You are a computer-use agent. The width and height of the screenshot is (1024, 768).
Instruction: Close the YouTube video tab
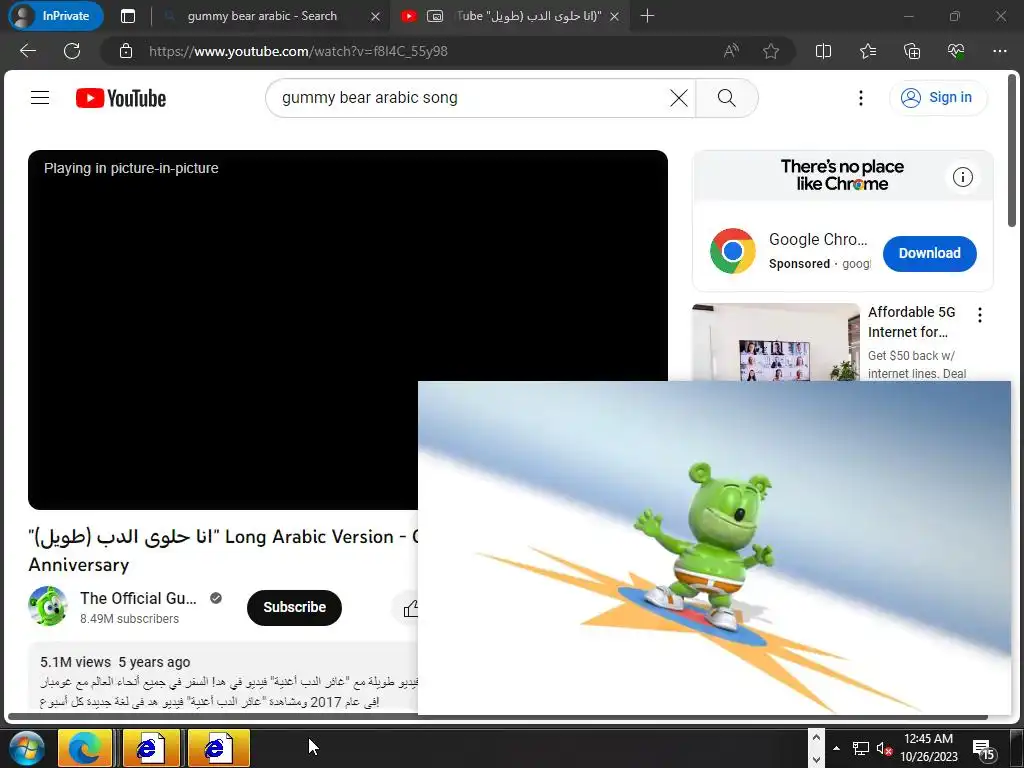pyautogui.click(x=615, y=17)
